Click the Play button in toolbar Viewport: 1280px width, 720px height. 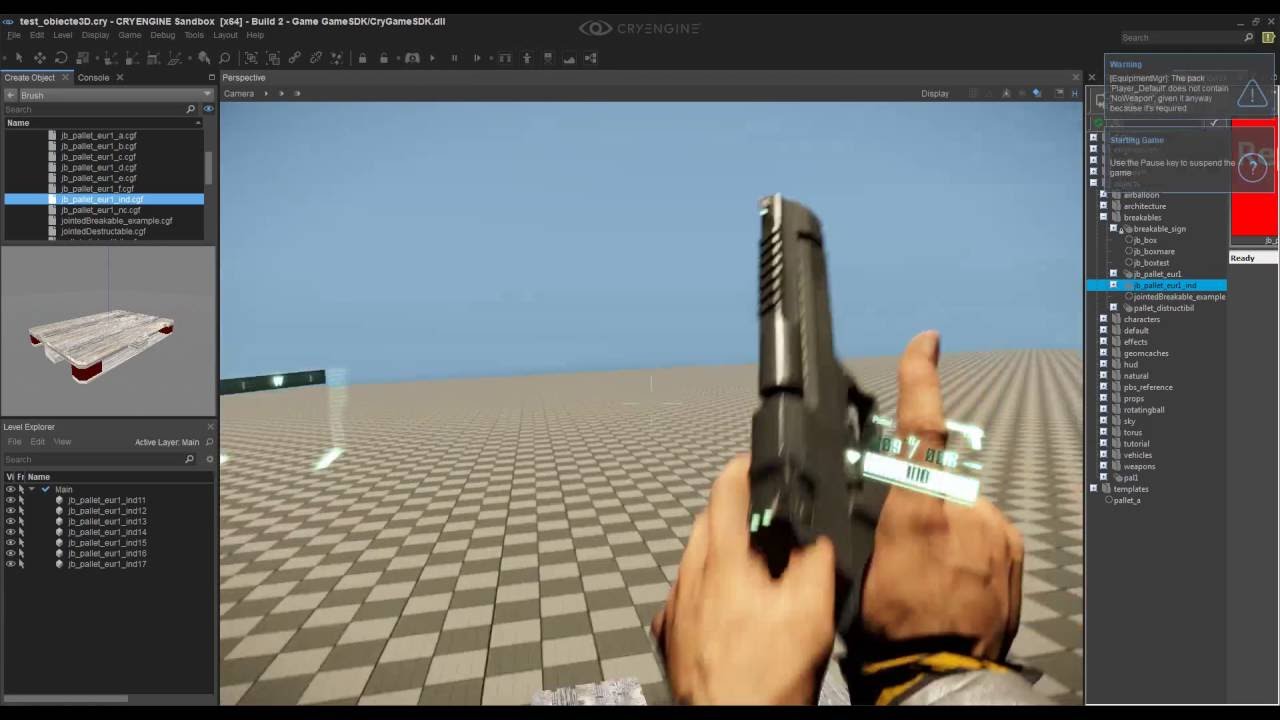(432, 58)
